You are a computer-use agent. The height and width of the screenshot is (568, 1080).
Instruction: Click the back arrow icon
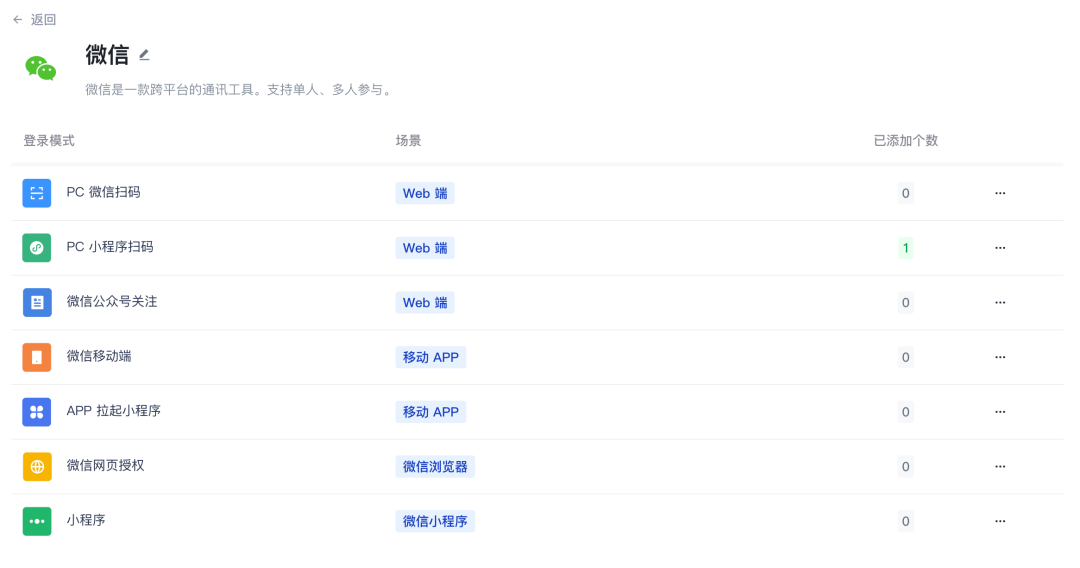(x=18, y=20)
